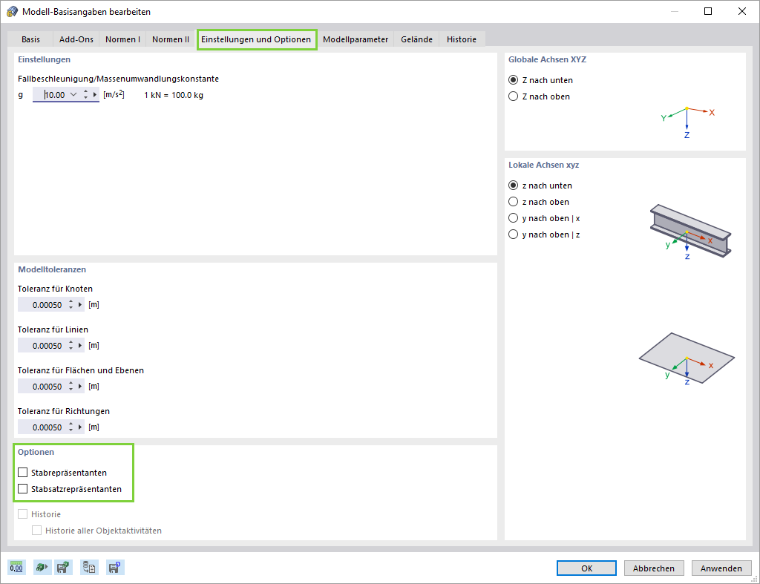Expand the arrow menu beside gravity g field
The height and width of the screenshot is (584, 760).
tap(95, 95)
